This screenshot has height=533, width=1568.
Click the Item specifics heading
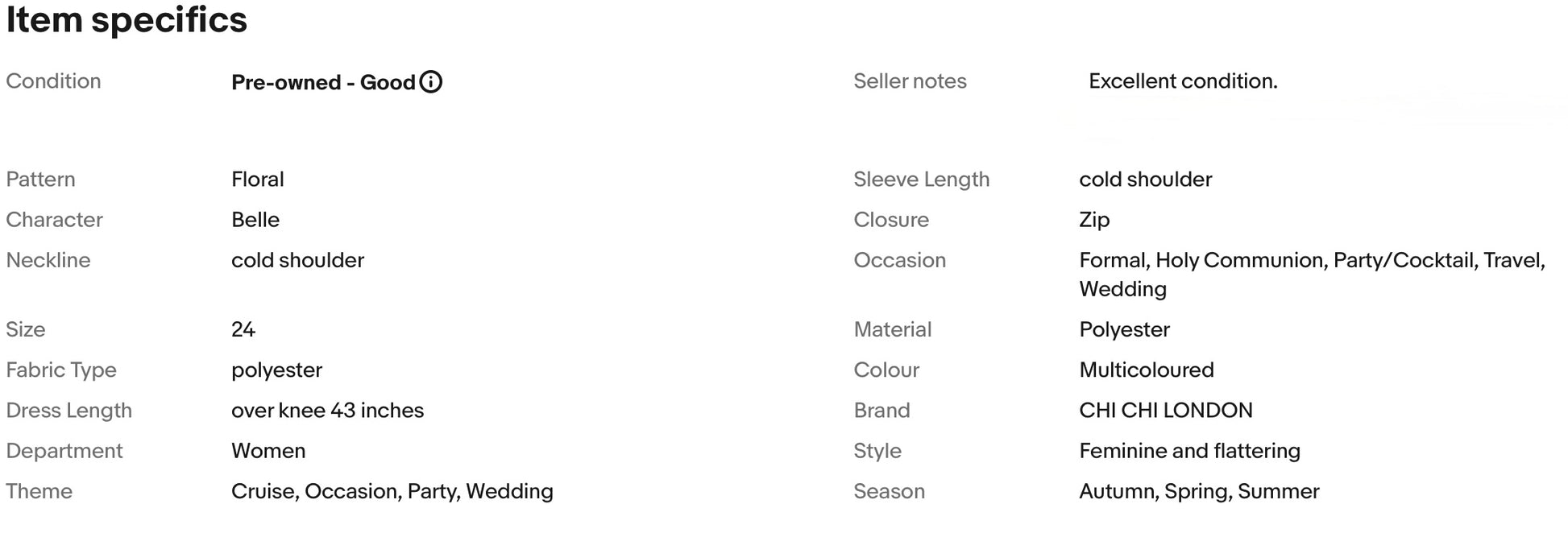click(x=127, y=19)
